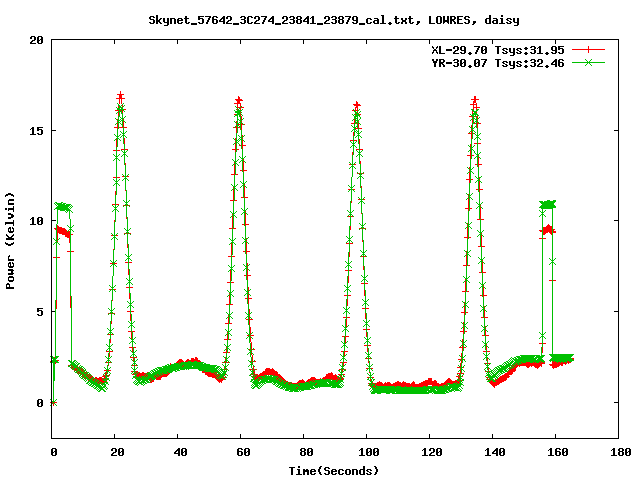Click the x-axis tick label 140

click(495, 452)
